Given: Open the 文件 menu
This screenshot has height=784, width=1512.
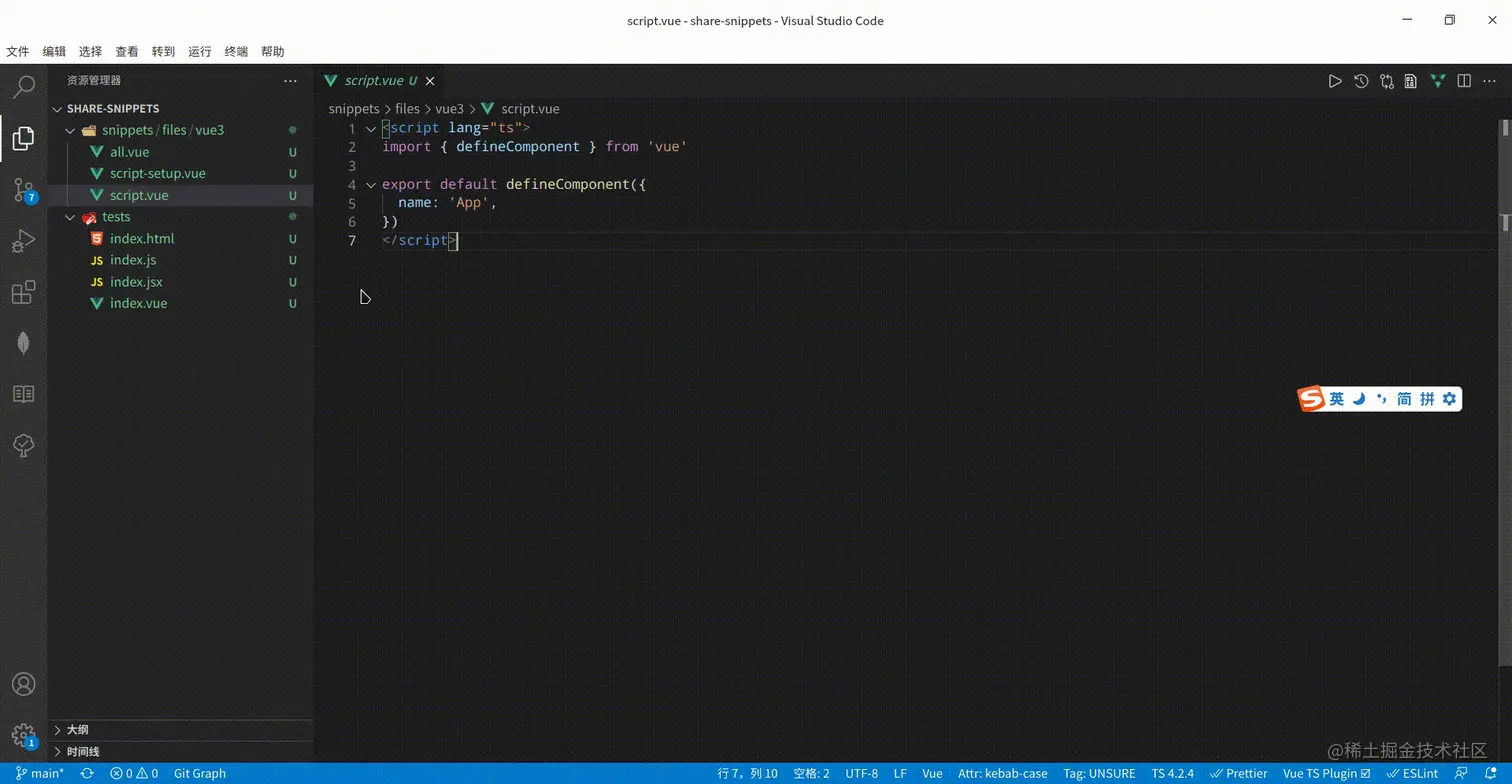Looking at the screenshot, I should click(18, 51).
